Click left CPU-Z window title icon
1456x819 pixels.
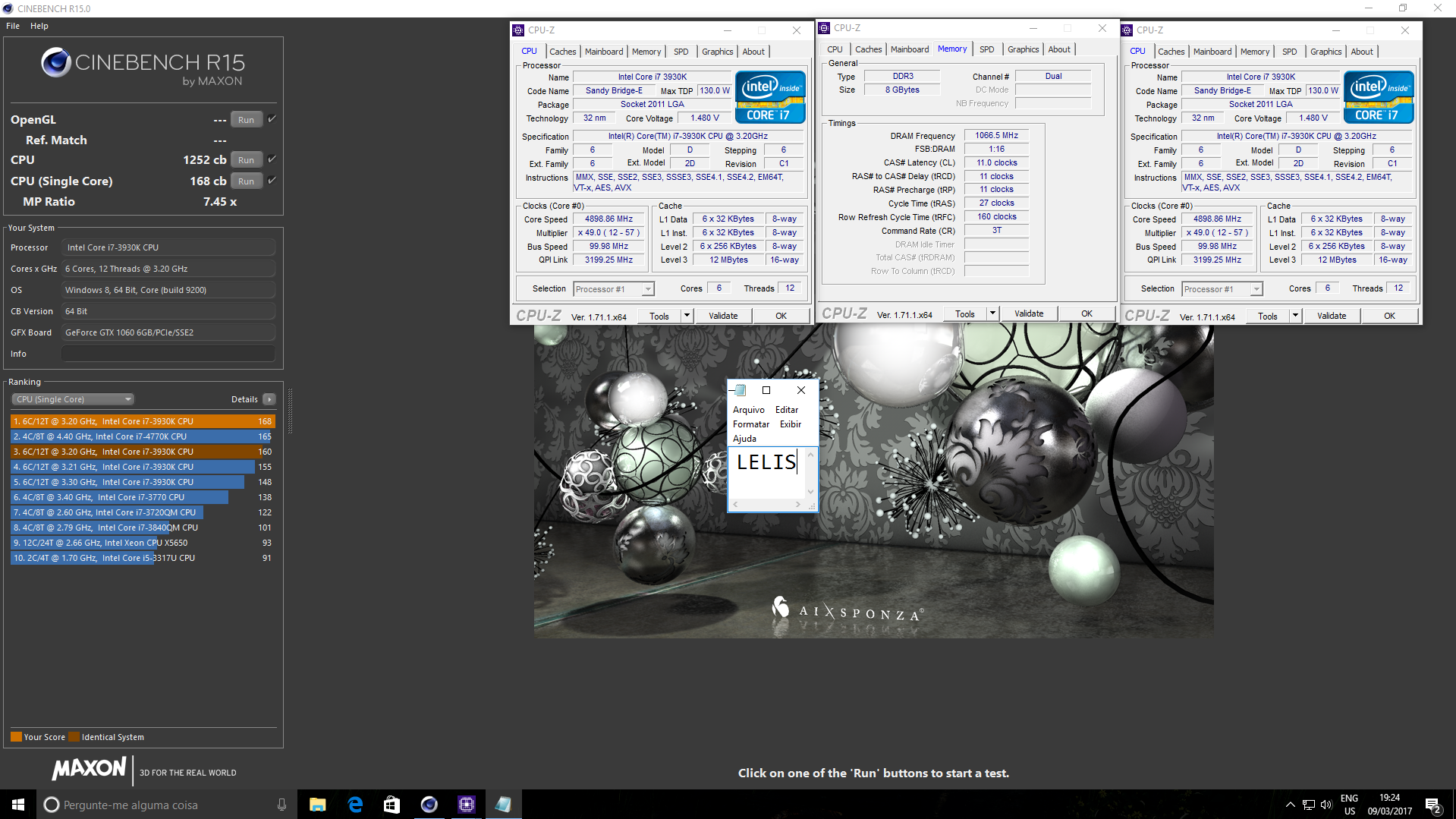(518, 30)
